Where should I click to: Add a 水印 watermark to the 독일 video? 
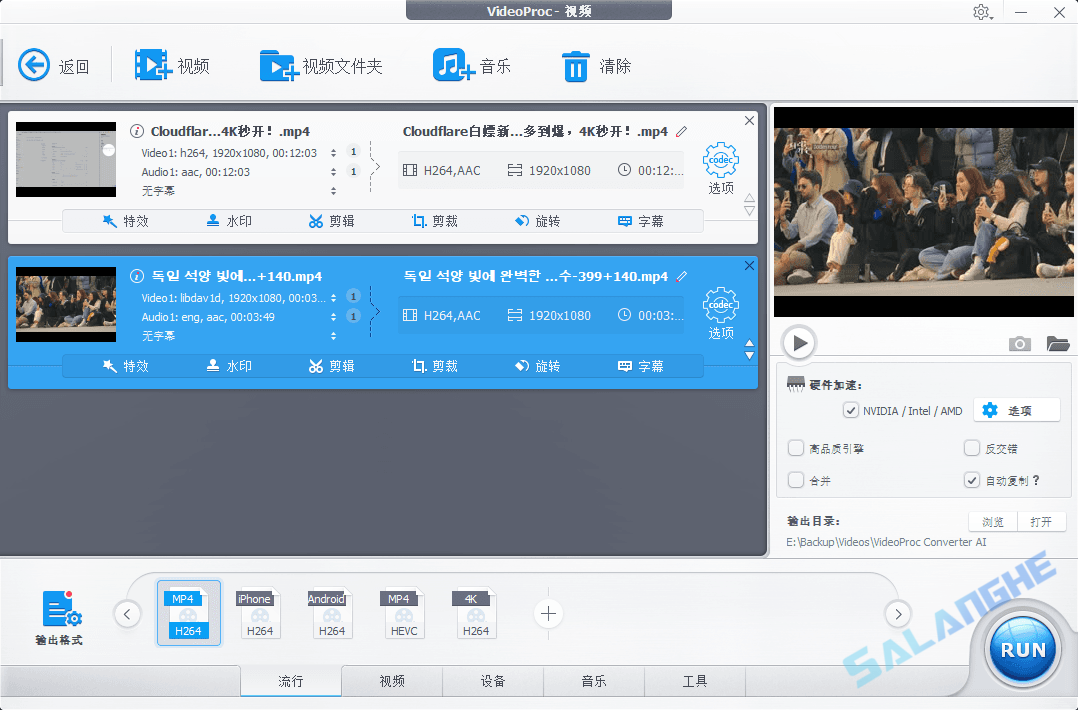229,365
